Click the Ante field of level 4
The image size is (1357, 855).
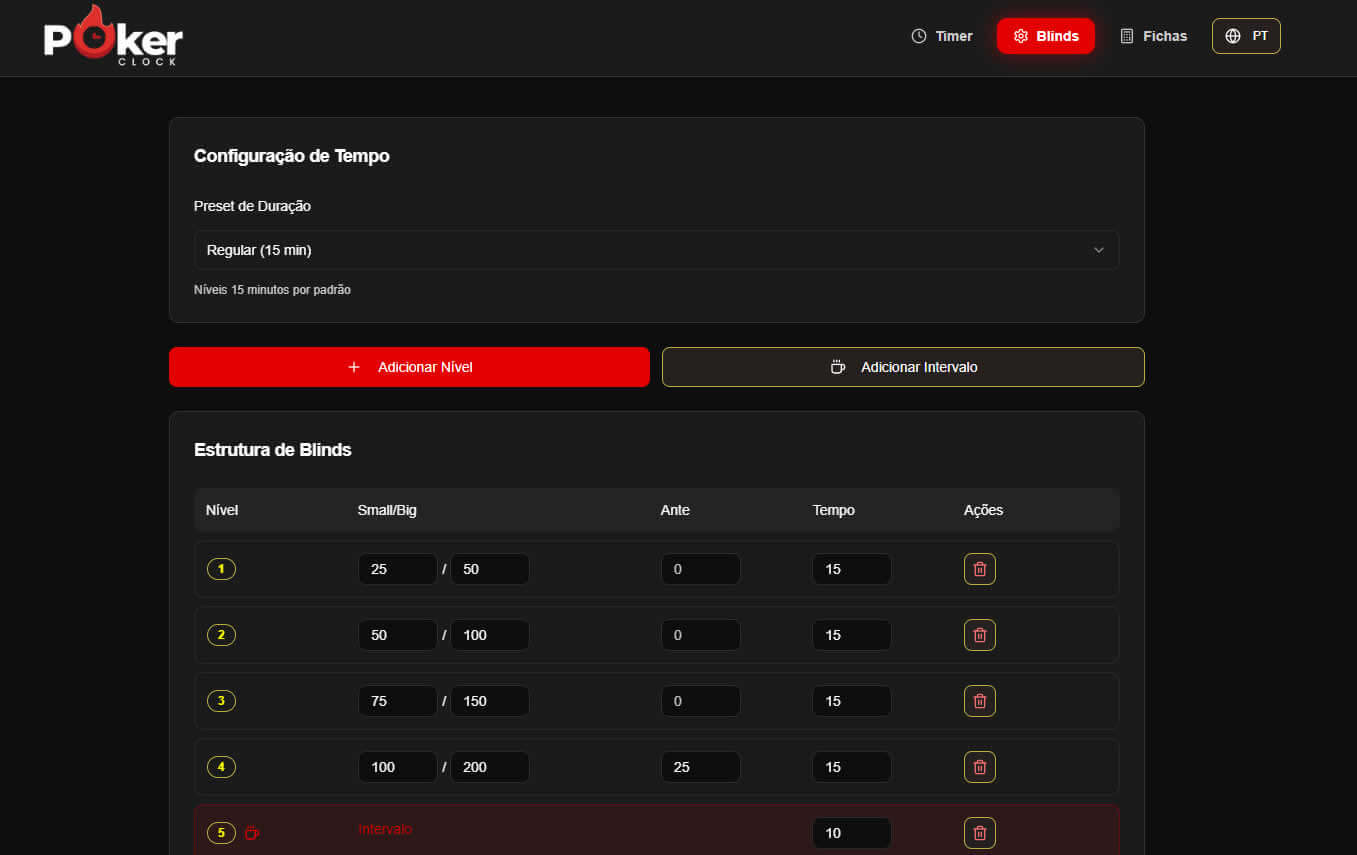tap(700, 767)
